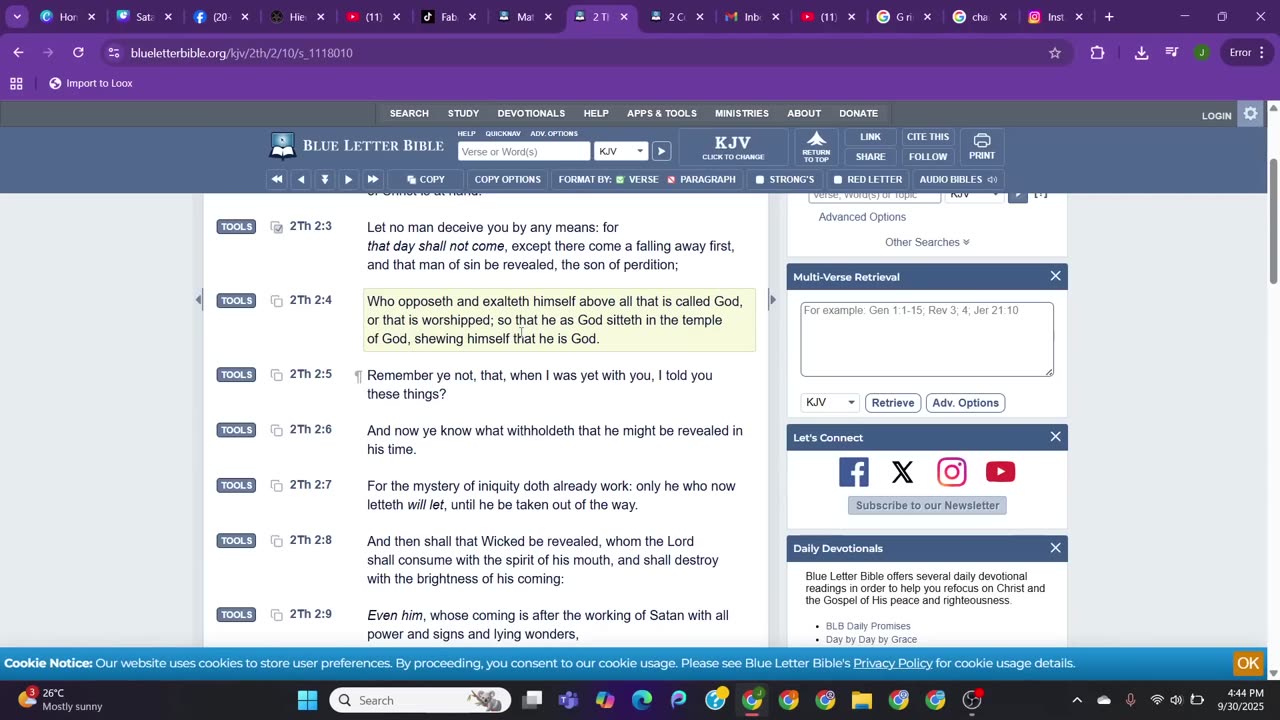Open KJV version dropdown near search box
1280x720 pixels.
(x=621, y=152)
